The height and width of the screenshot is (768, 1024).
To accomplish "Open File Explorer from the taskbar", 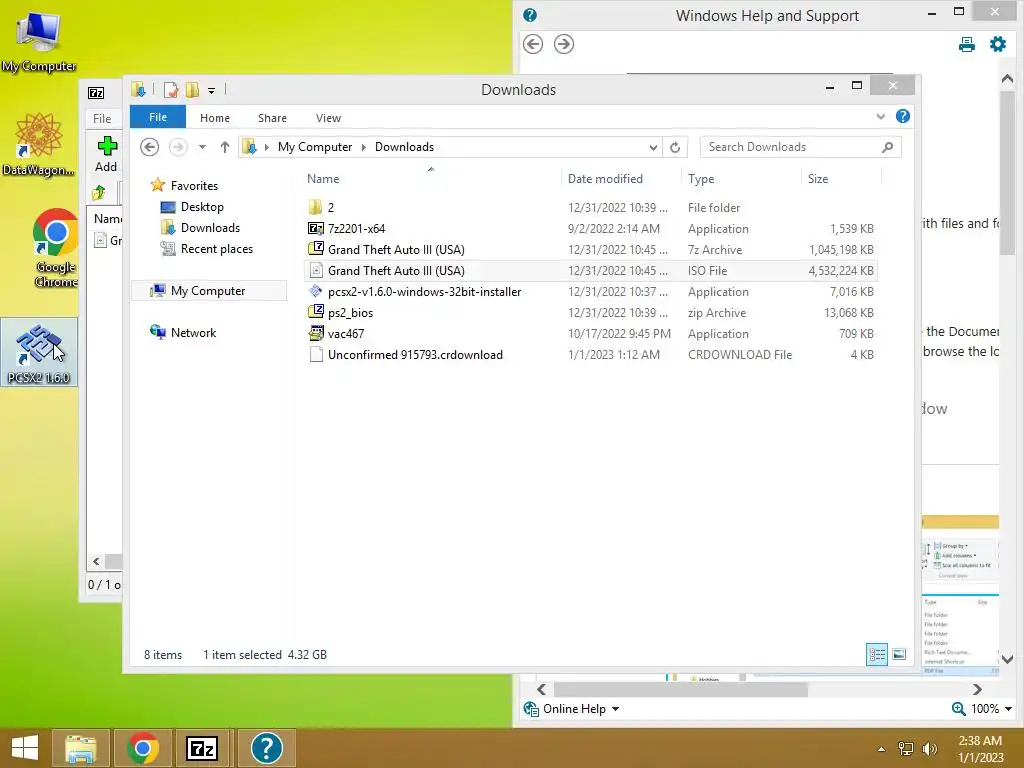I will [x=80, y=748].
